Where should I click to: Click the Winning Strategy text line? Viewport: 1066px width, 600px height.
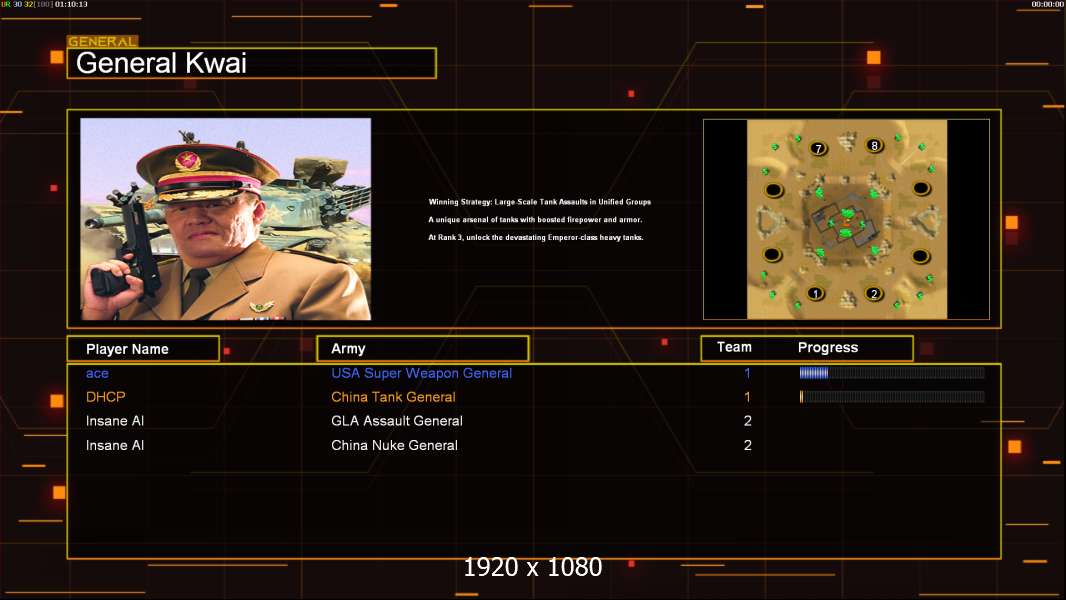coord(540,202)
